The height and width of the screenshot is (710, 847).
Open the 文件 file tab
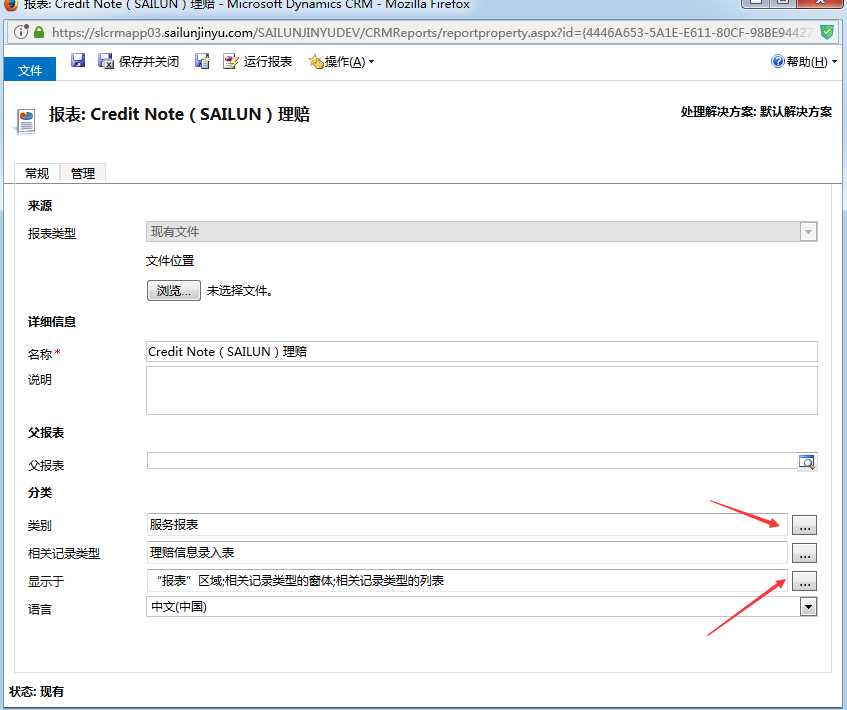pyautogui.click(x=30, y=70)
